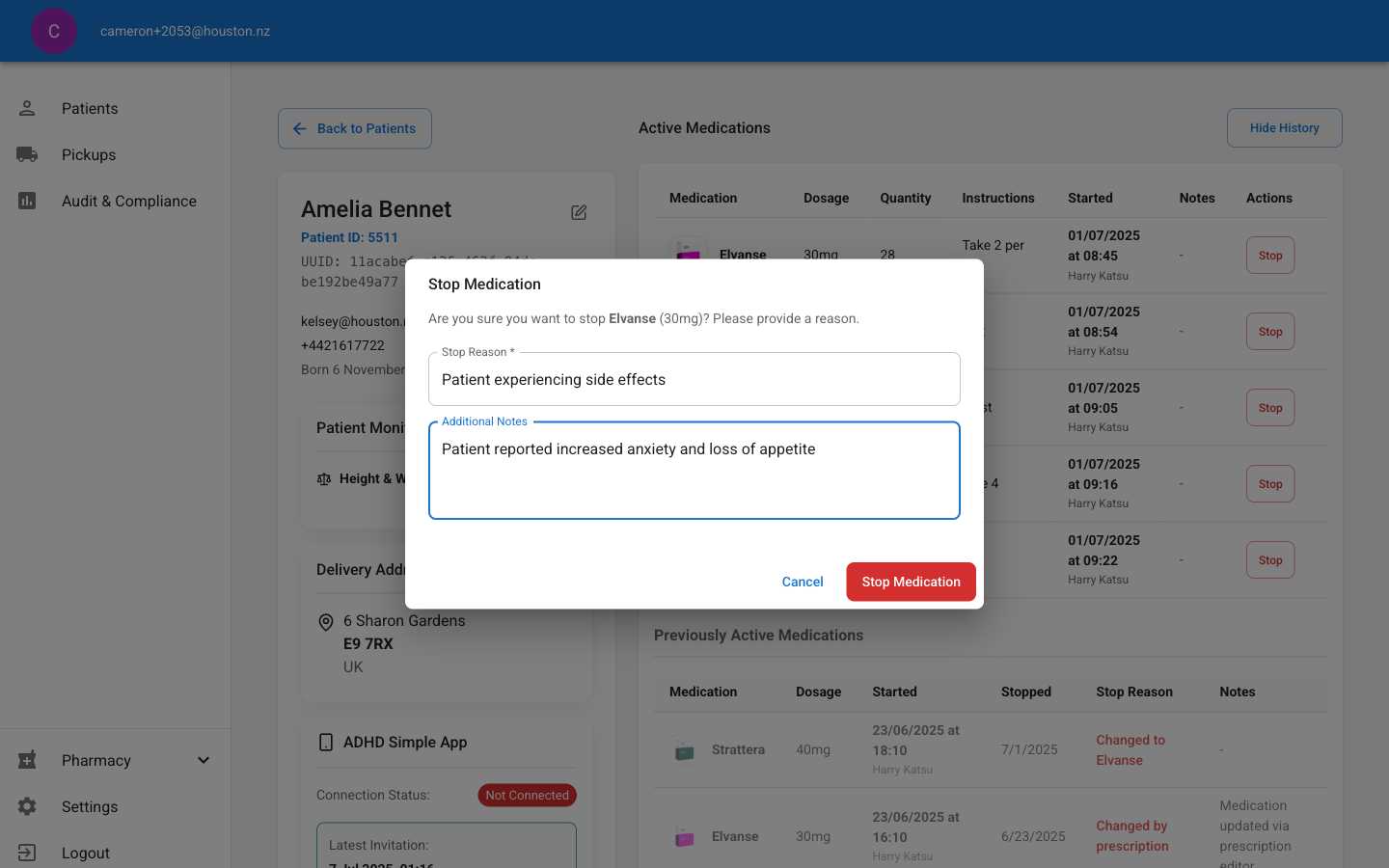Screen dimensions: 1389x868
Task: Click the +4421617722 phone number
Action: pos(342,345)
